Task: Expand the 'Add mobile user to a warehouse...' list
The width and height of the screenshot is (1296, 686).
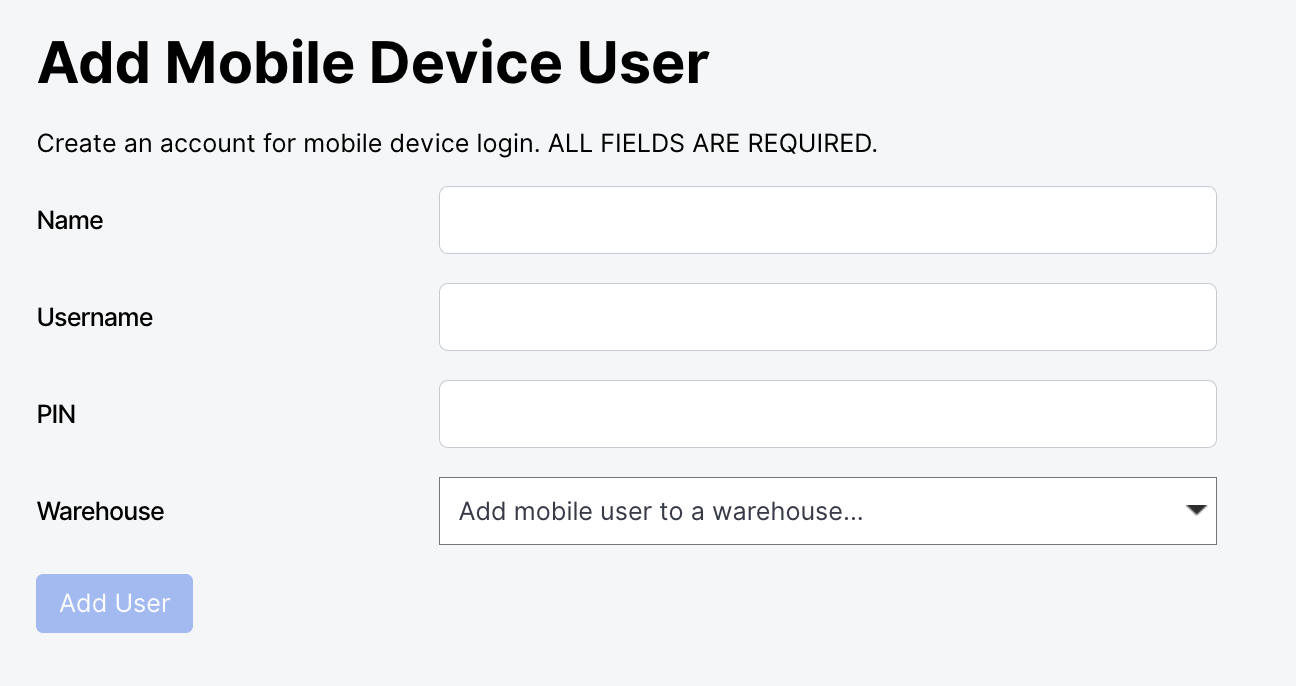Action: [x=827, y=511]
